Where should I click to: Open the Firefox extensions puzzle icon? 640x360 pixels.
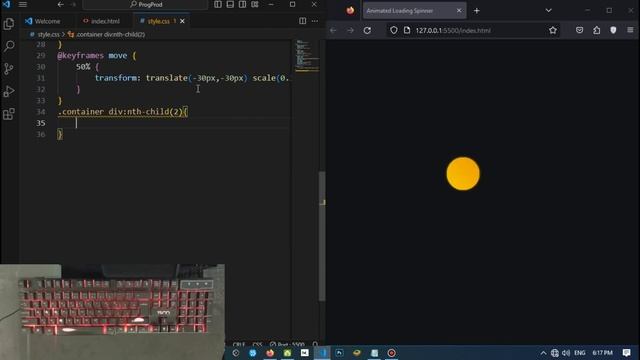(596, 30)
